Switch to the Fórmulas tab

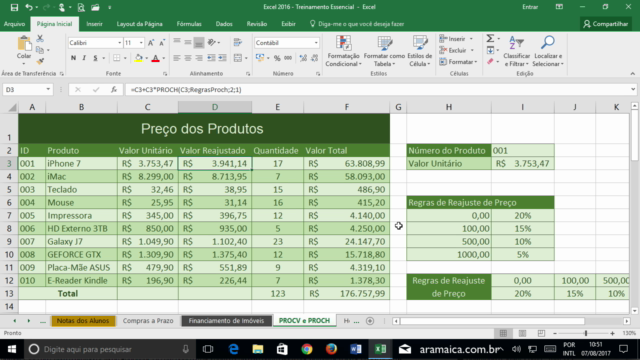[x=189, y=24]
